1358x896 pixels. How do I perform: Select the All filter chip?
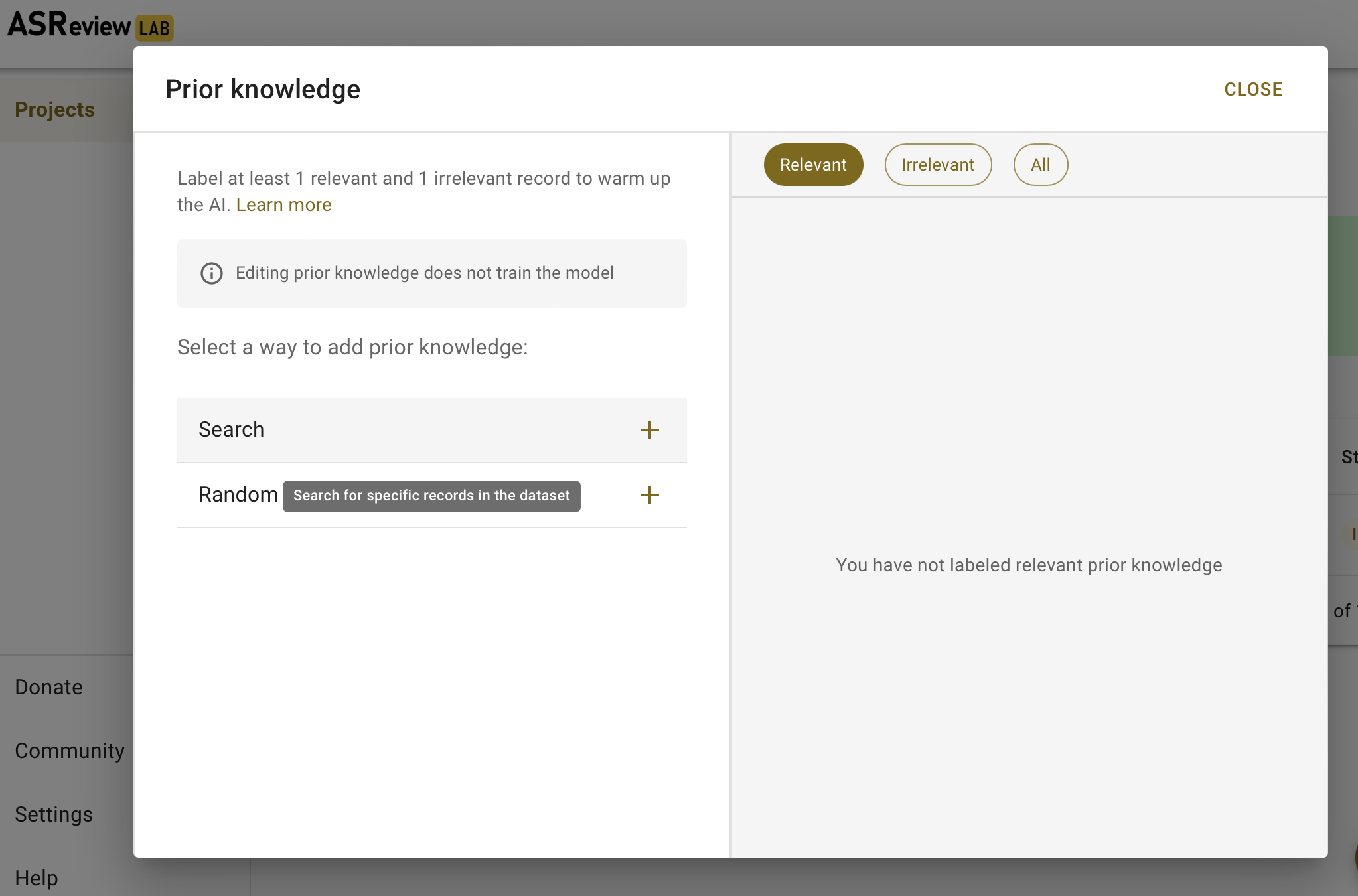tap(1040, 165)
